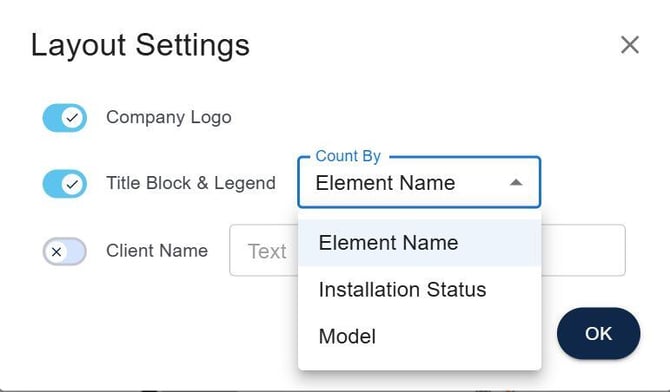The width and height of the screenshot is (670, 392).
Task: Click text box area right of dropdown list
Action: (x=584, y=251)
